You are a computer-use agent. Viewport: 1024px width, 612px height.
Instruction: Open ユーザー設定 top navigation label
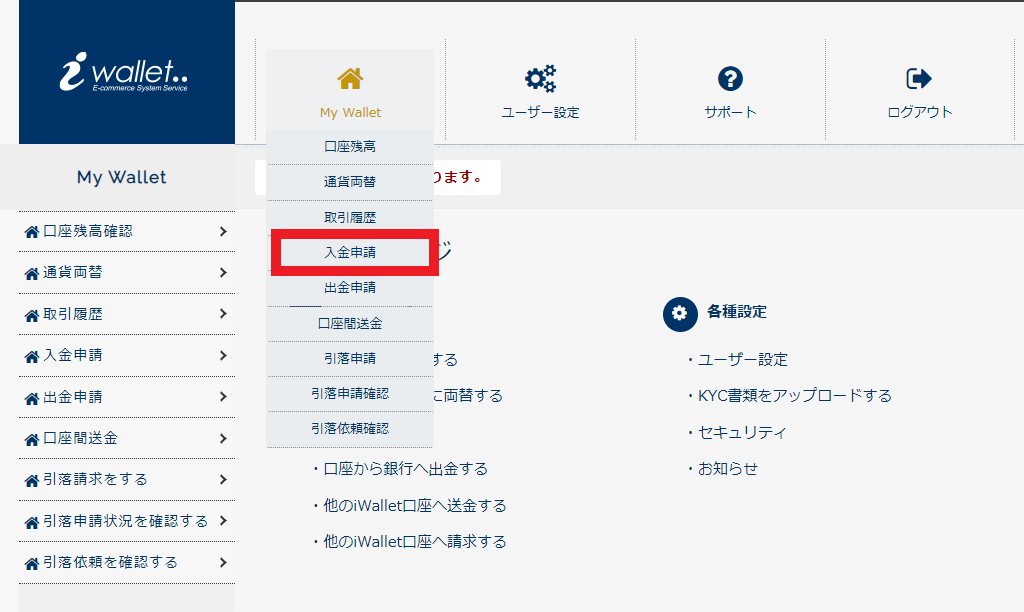(540, 112)
